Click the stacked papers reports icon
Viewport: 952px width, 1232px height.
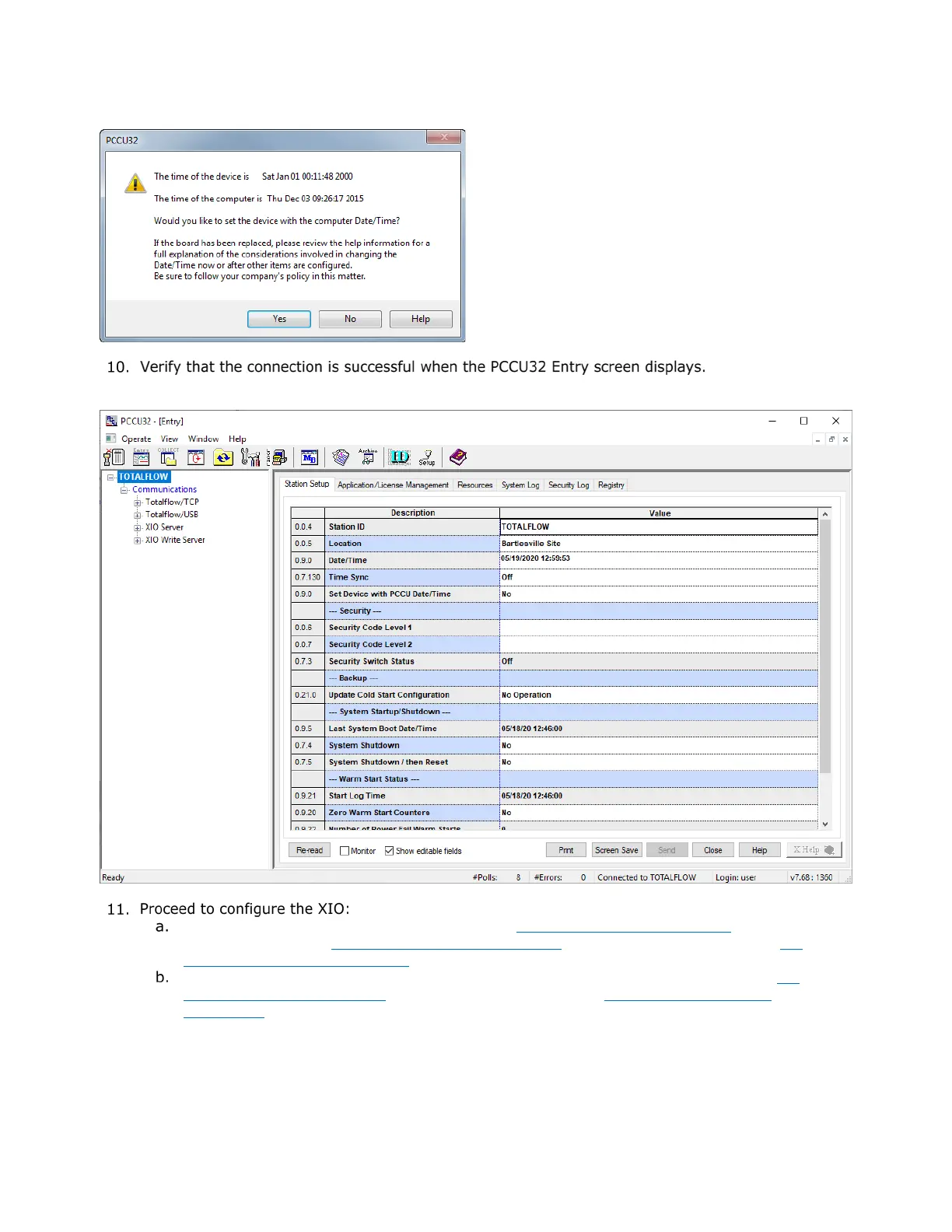tap(341, 457)
